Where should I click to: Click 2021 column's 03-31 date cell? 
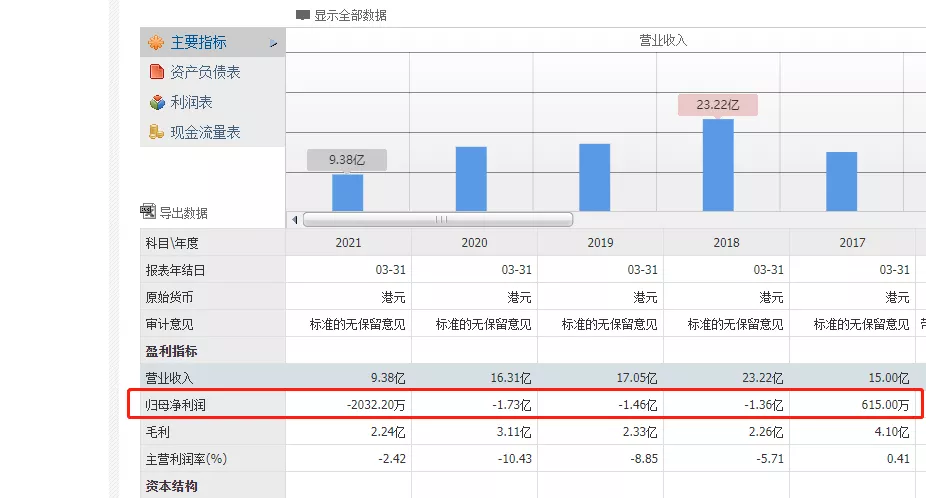pyautogui.click(x=348, y=270)
